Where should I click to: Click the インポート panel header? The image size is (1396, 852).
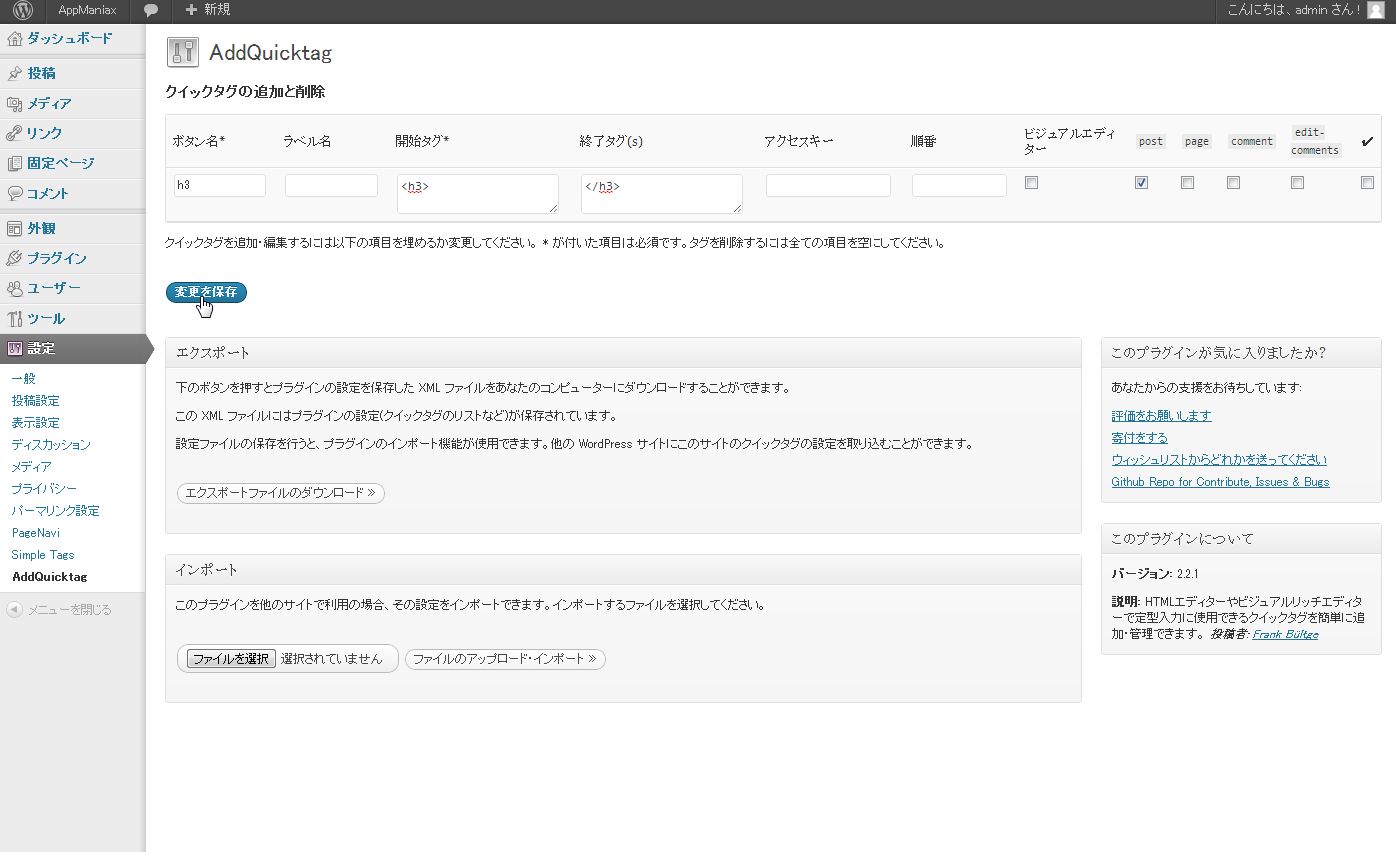point(623,570)
